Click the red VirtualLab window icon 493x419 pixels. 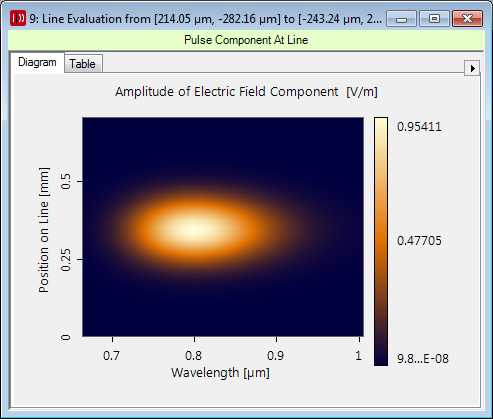tap(18, 18)
